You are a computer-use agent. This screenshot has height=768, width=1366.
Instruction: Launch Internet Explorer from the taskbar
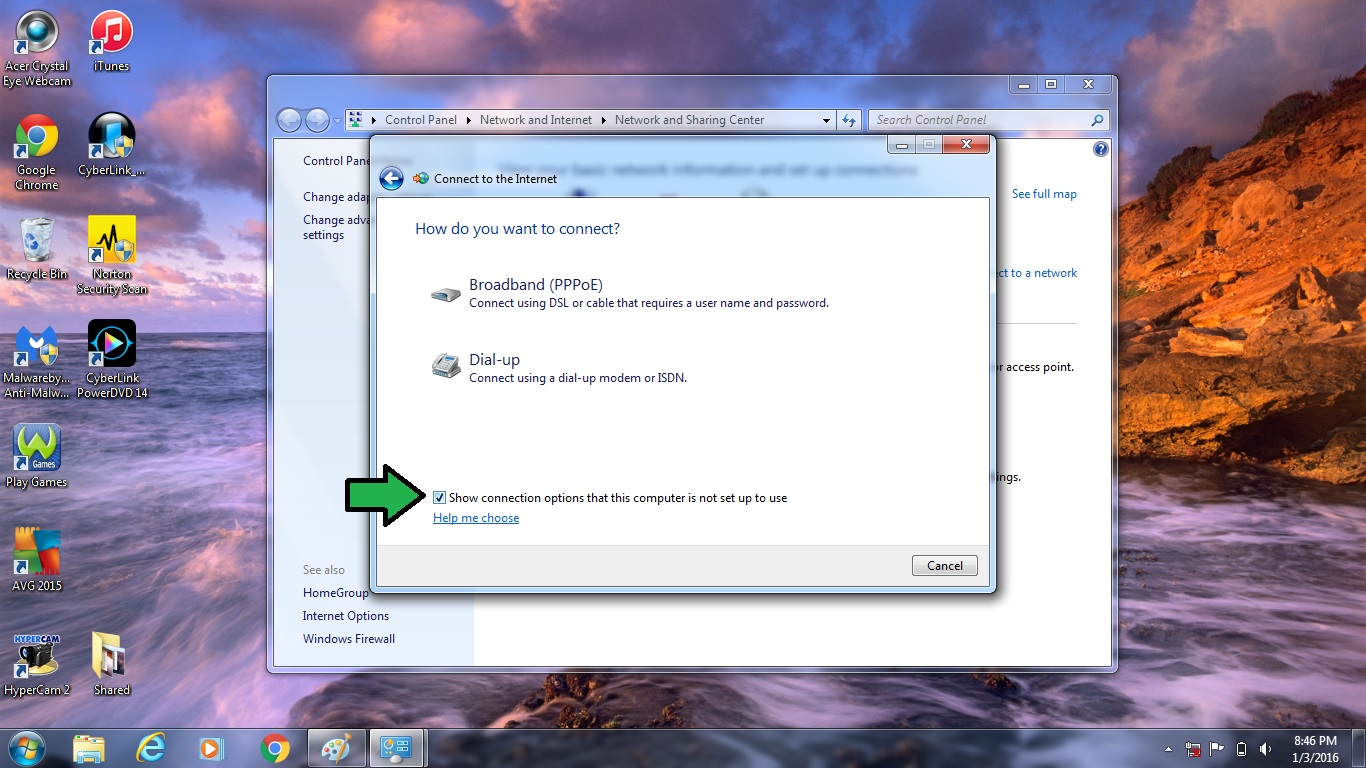[150, 748]
